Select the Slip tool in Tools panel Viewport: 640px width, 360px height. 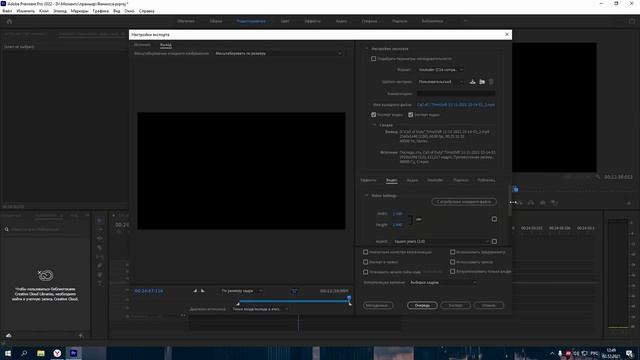pos(100,257)
